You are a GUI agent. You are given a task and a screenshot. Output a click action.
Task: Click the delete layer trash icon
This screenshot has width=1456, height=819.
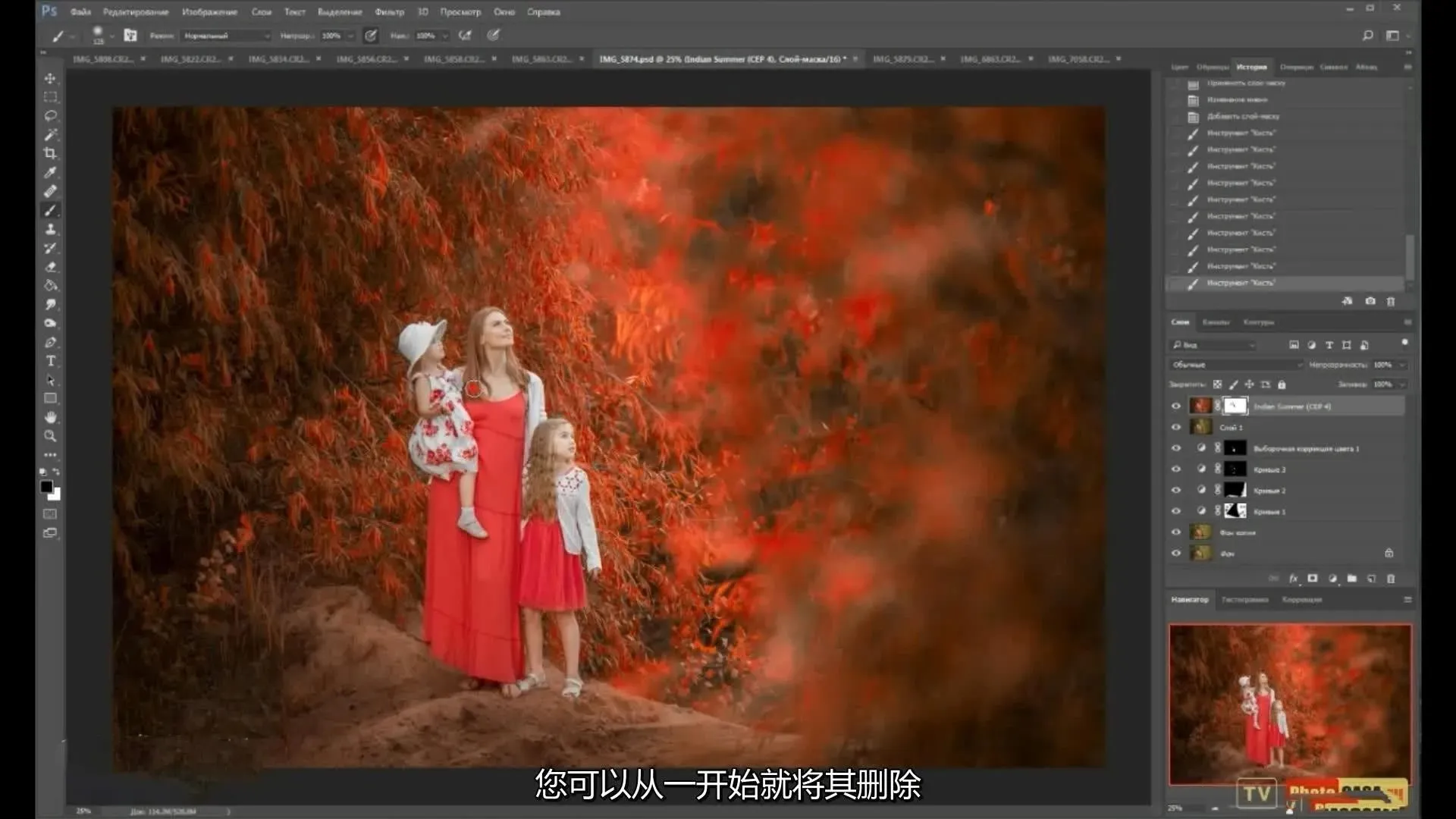1391,579
